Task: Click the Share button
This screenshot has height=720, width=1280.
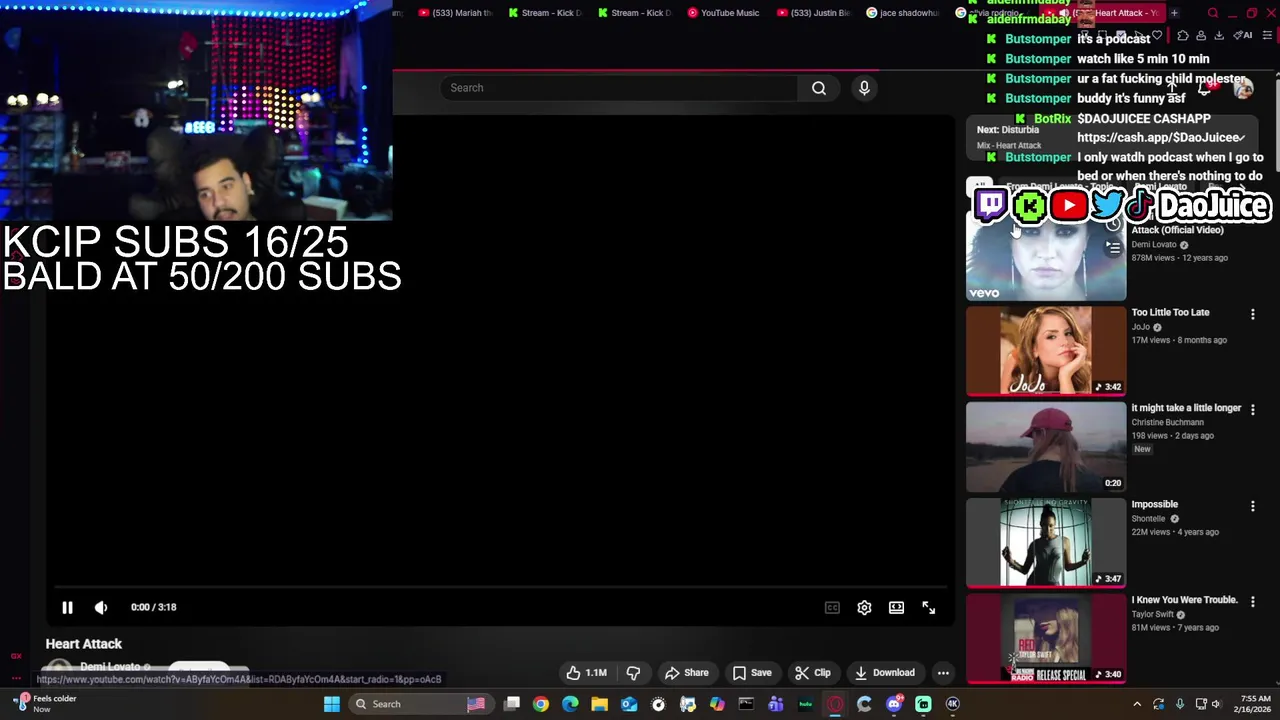Action: click(x=687, y=673)
